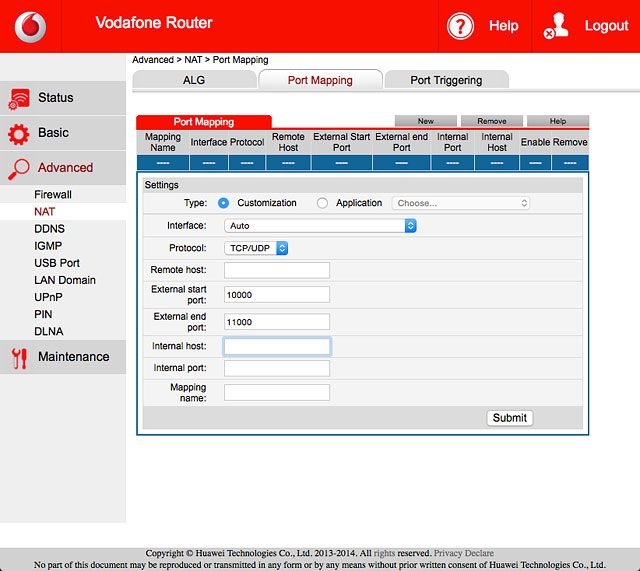640x571 pixels.
Task: Submit the port mapping settings
Action: pyautogui.click(x=510, y=418)
